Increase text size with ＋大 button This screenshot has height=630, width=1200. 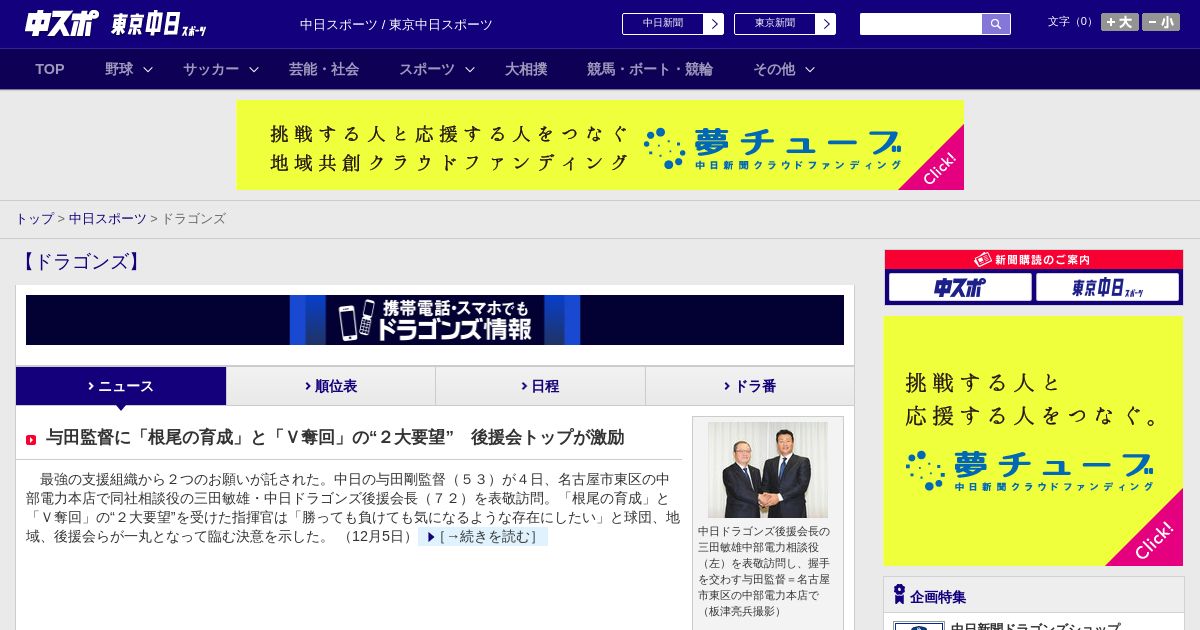pyautogui.click(x=1120, y=22)
